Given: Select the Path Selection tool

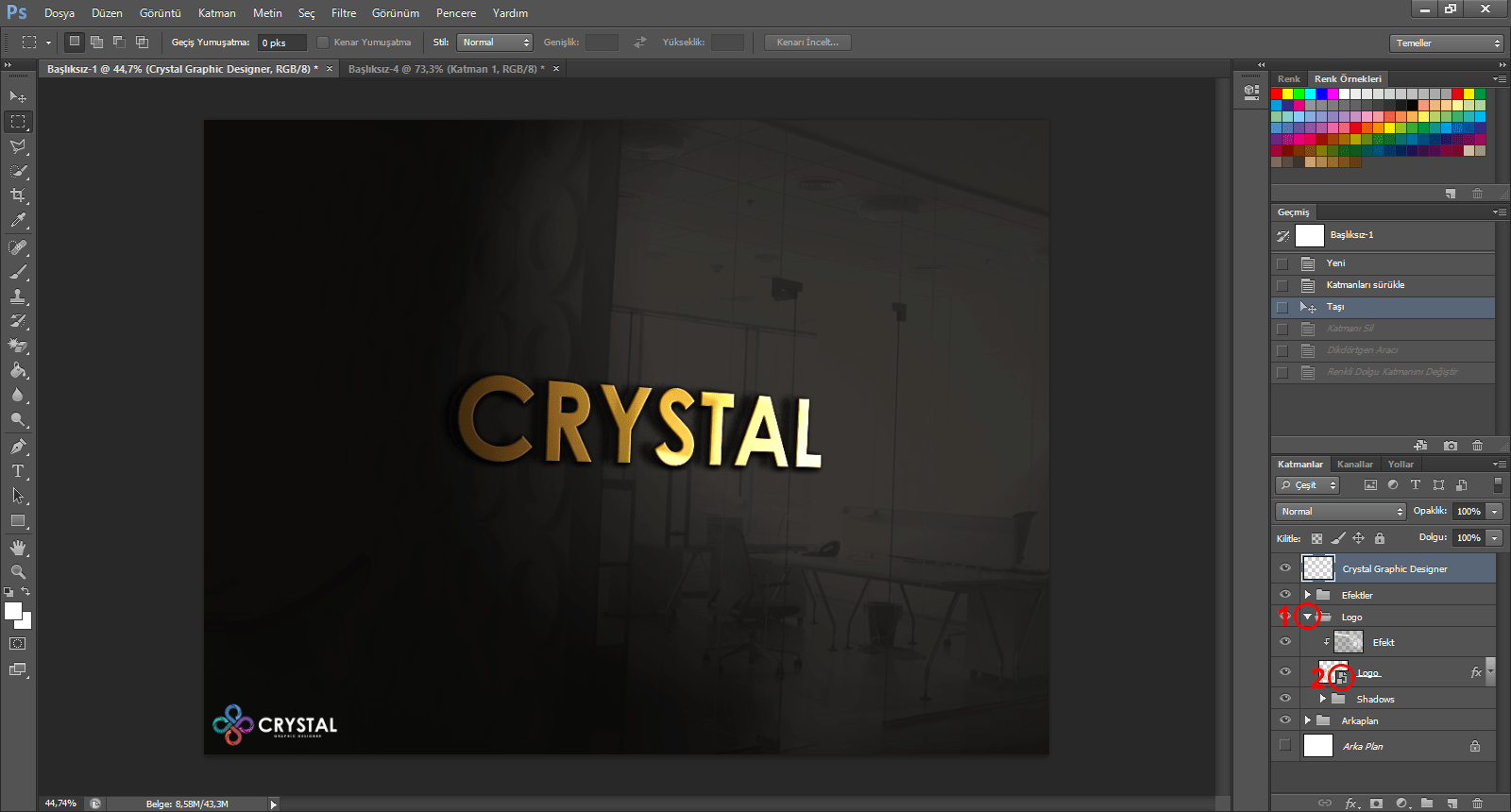Looking at the screenshot, I should pyautogui.click(x=18, y=496).
